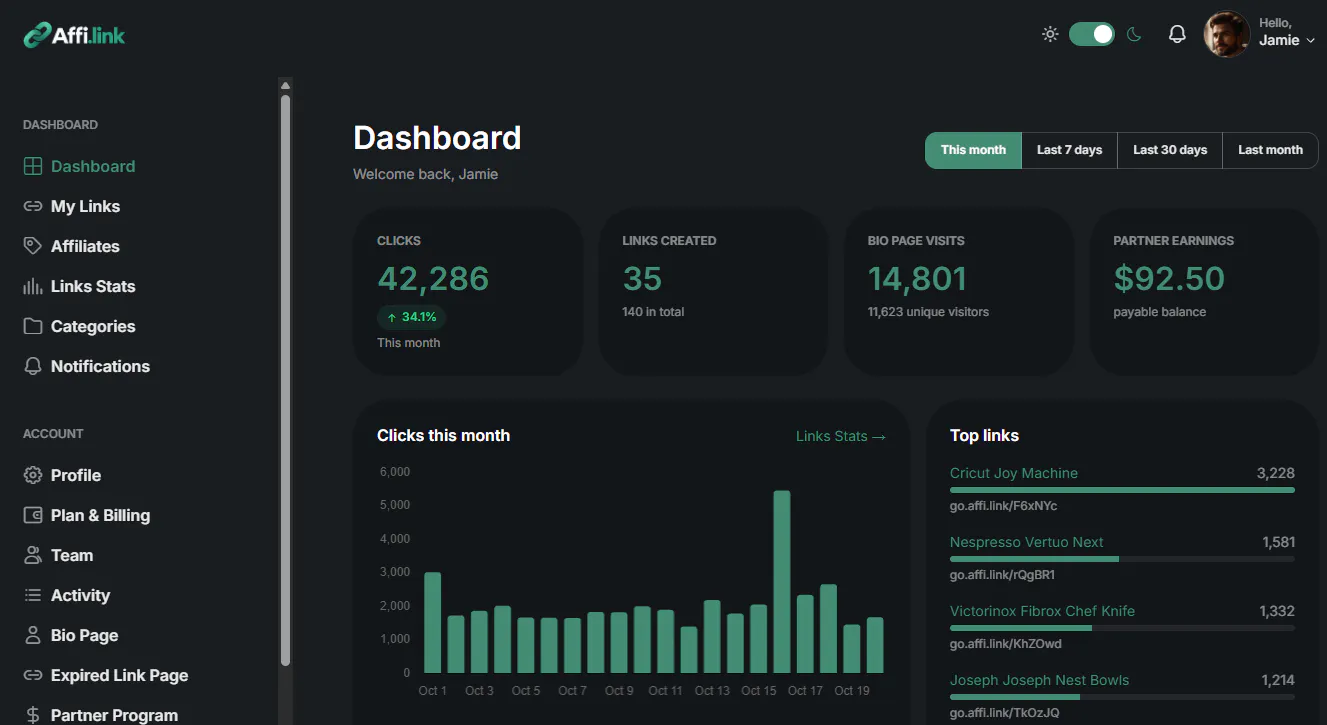1327x725 pixels.
Task: Click the sidebar scrollbar thumb
Action: (x=285, y=380)
